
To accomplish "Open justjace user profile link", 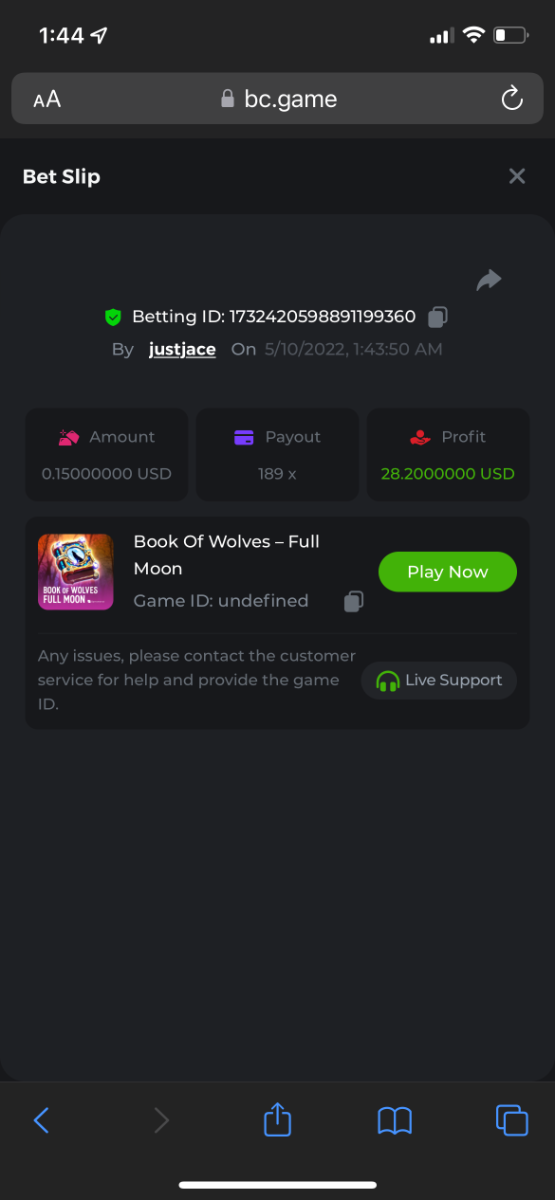I will [182, 349].
